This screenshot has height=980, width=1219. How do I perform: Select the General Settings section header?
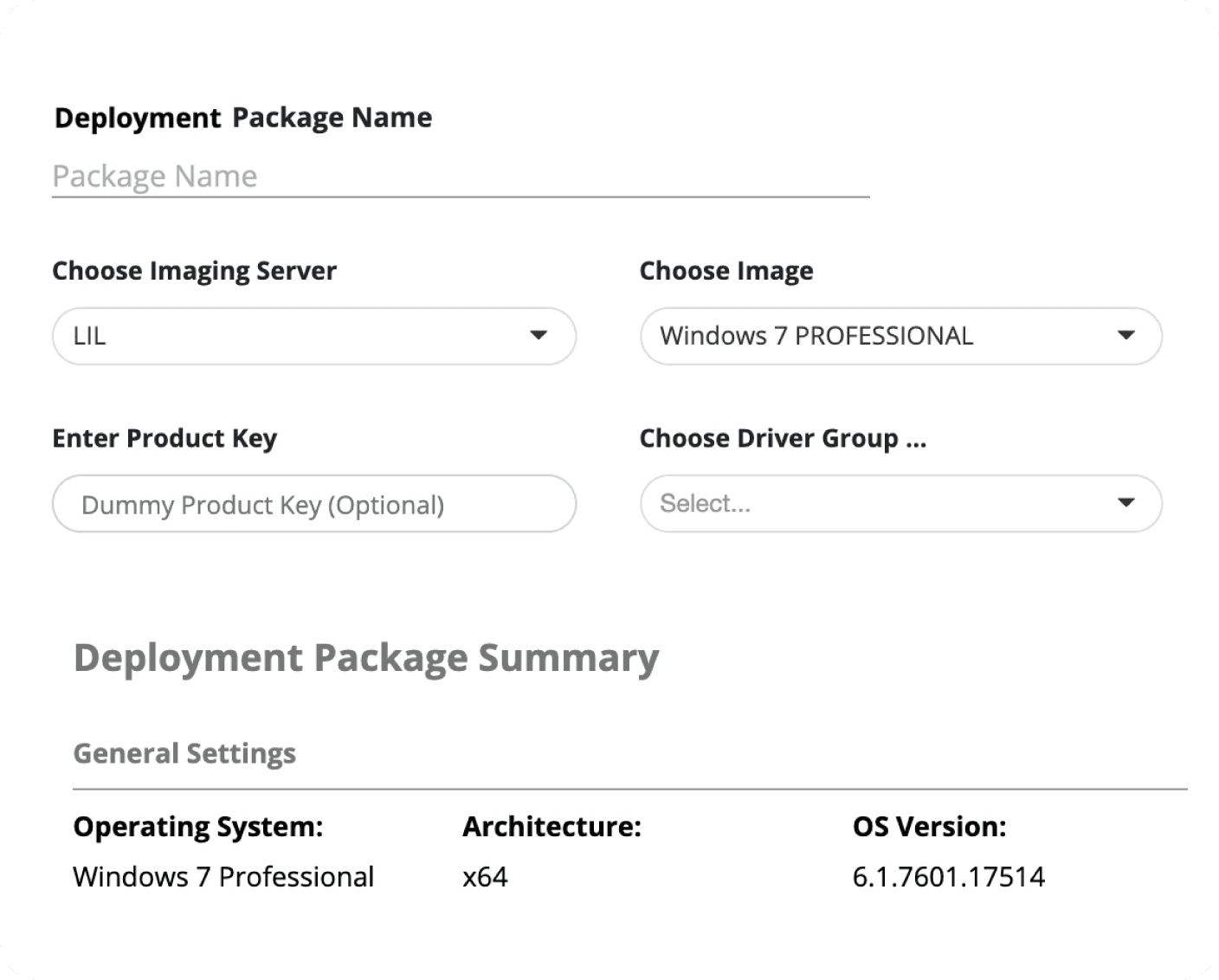click(184, 753)
